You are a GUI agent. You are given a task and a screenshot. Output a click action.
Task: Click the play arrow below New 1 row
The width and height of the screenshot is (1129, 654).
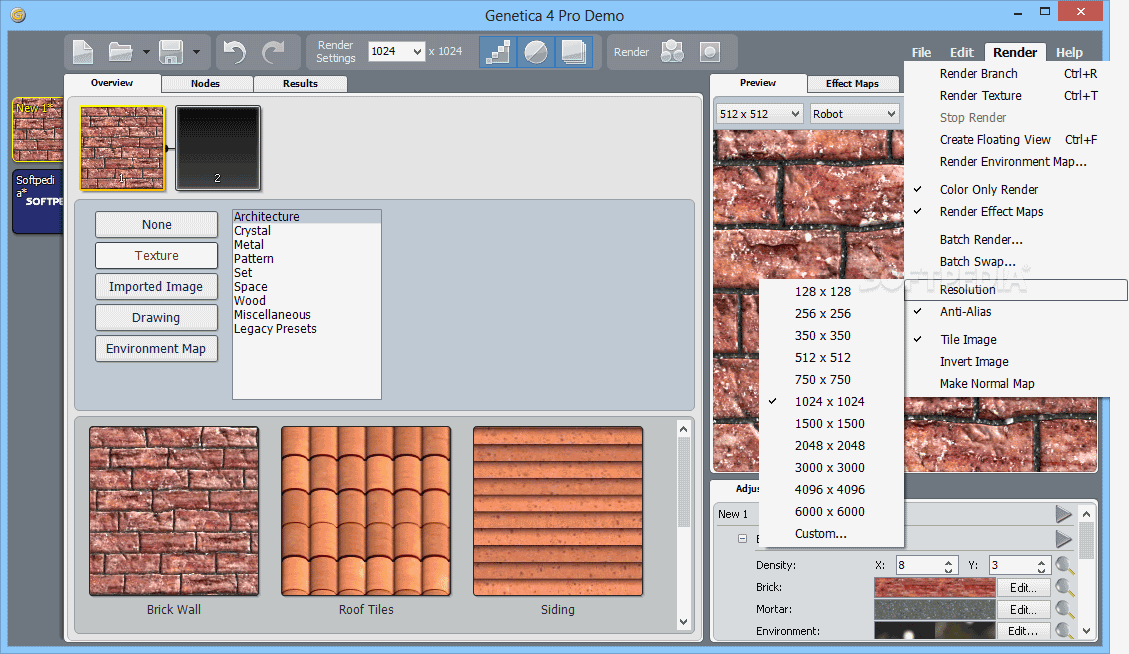coord(1063,539)
